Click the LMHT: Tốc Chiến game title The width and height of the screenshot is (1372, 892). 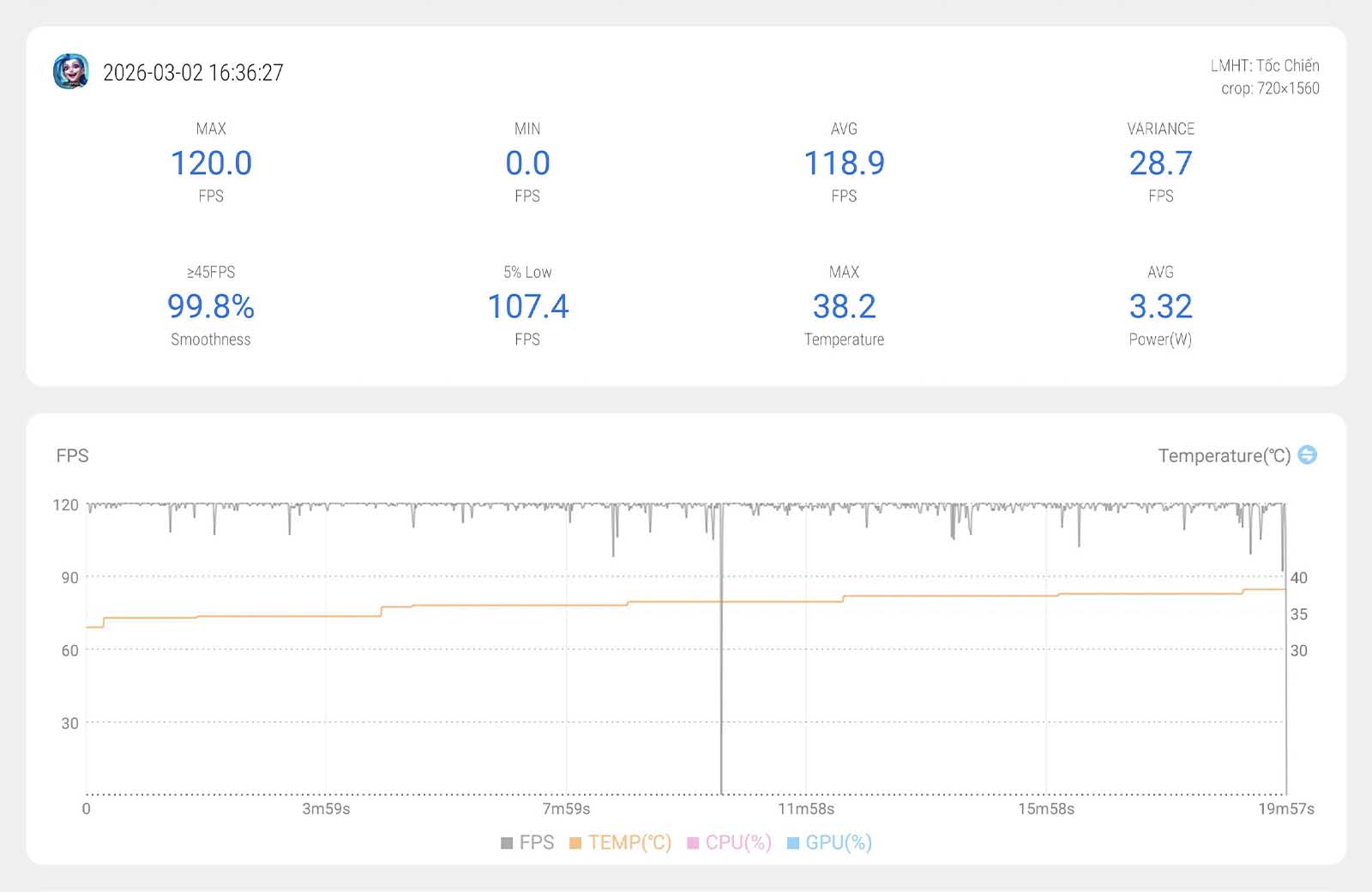pyautogui.click(x=1264, y=66)
